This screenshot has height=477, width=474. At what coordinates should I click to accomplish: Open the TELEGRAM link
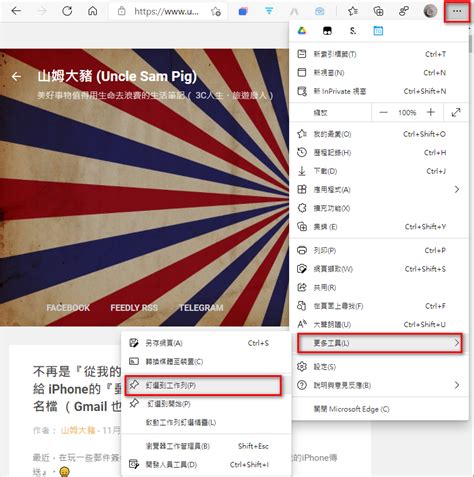click(x=201, y=307)
